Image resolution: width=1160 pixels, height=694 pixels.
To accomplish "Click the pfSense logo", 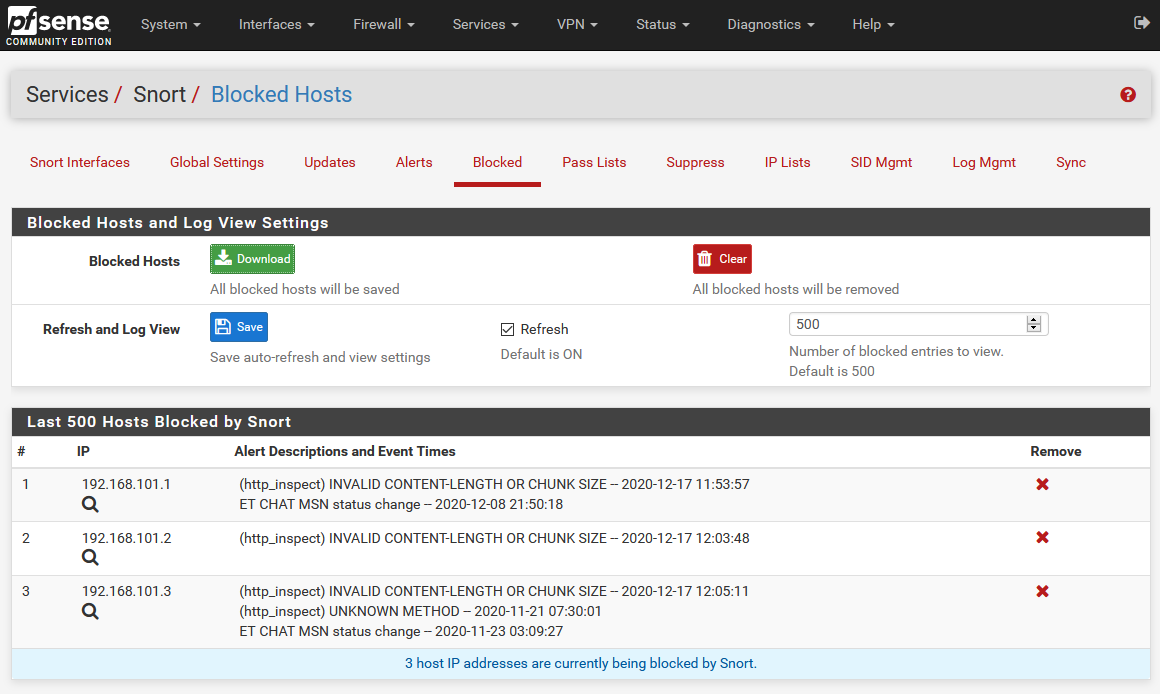I will (x=58, y=25).
